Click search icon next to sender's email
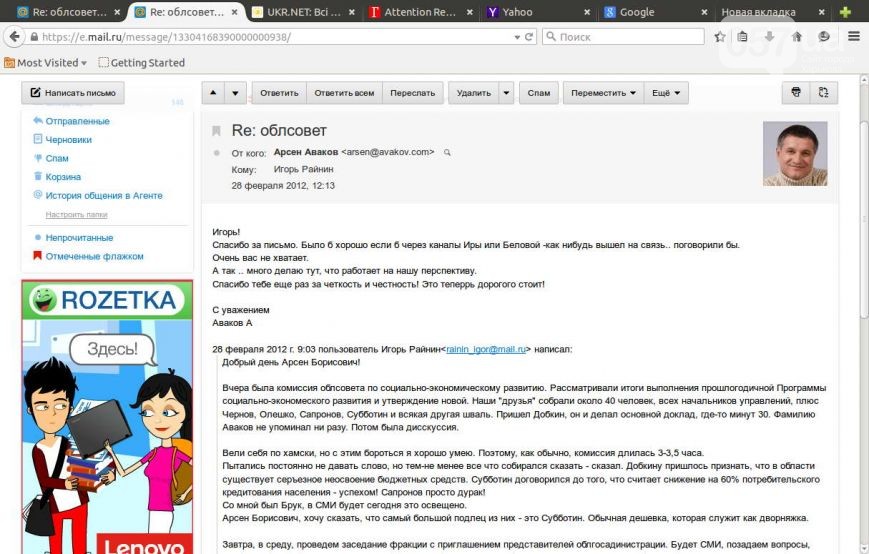869x554 pixels. (x=448, y=153)
